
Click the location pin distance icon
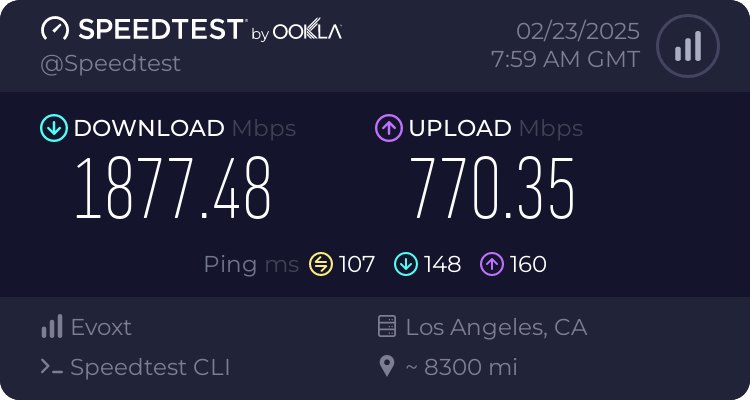(387, 367)
